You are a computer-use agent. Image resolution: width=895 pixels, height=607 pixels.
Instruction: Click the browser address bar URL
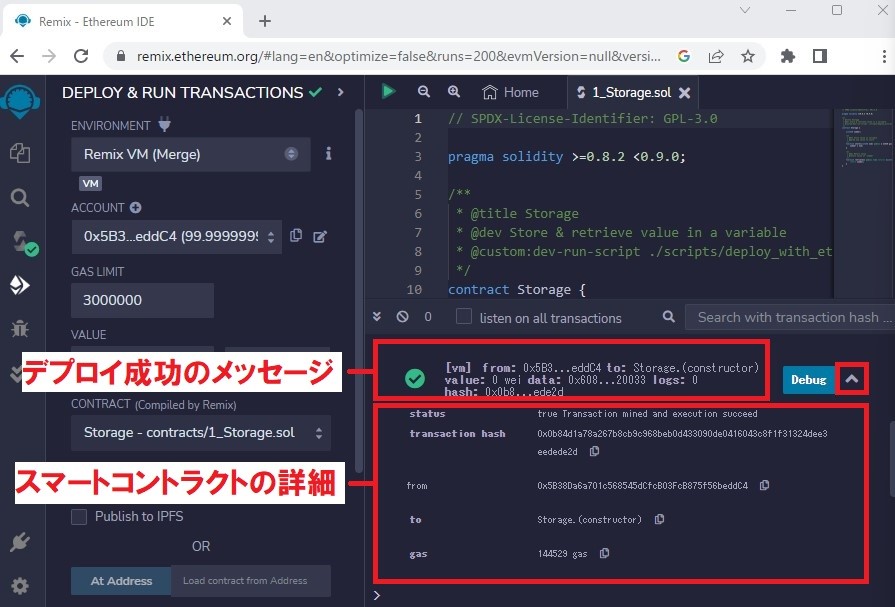point(398,56)
